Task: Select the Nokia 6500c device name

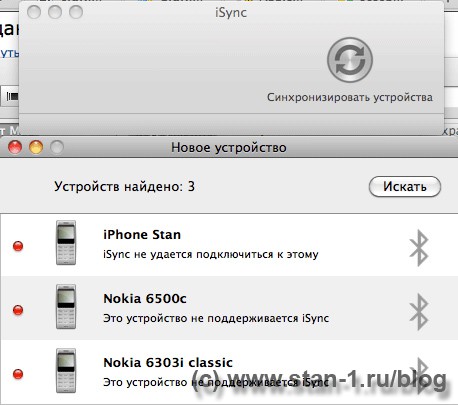Action: (x=145, y=299)
